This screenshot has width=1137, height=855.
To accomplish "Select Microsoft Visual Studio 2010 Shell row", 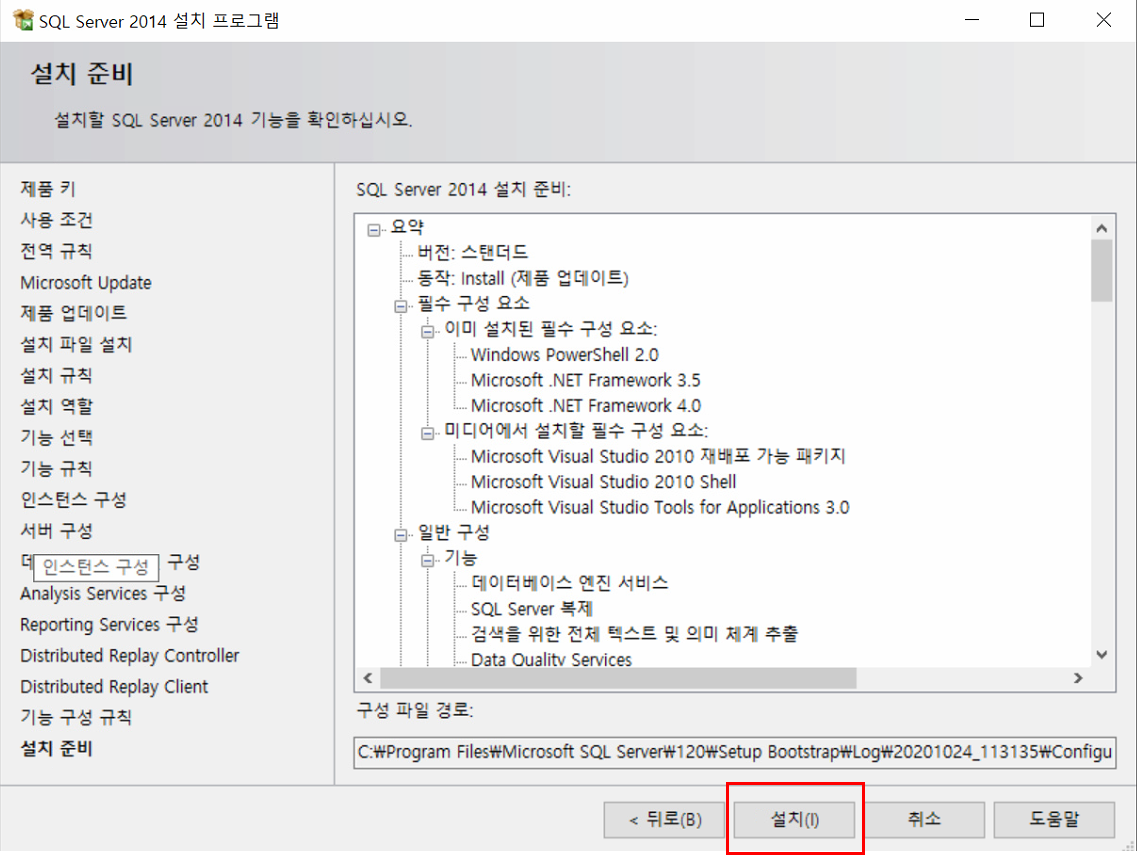I will (603, 482).
